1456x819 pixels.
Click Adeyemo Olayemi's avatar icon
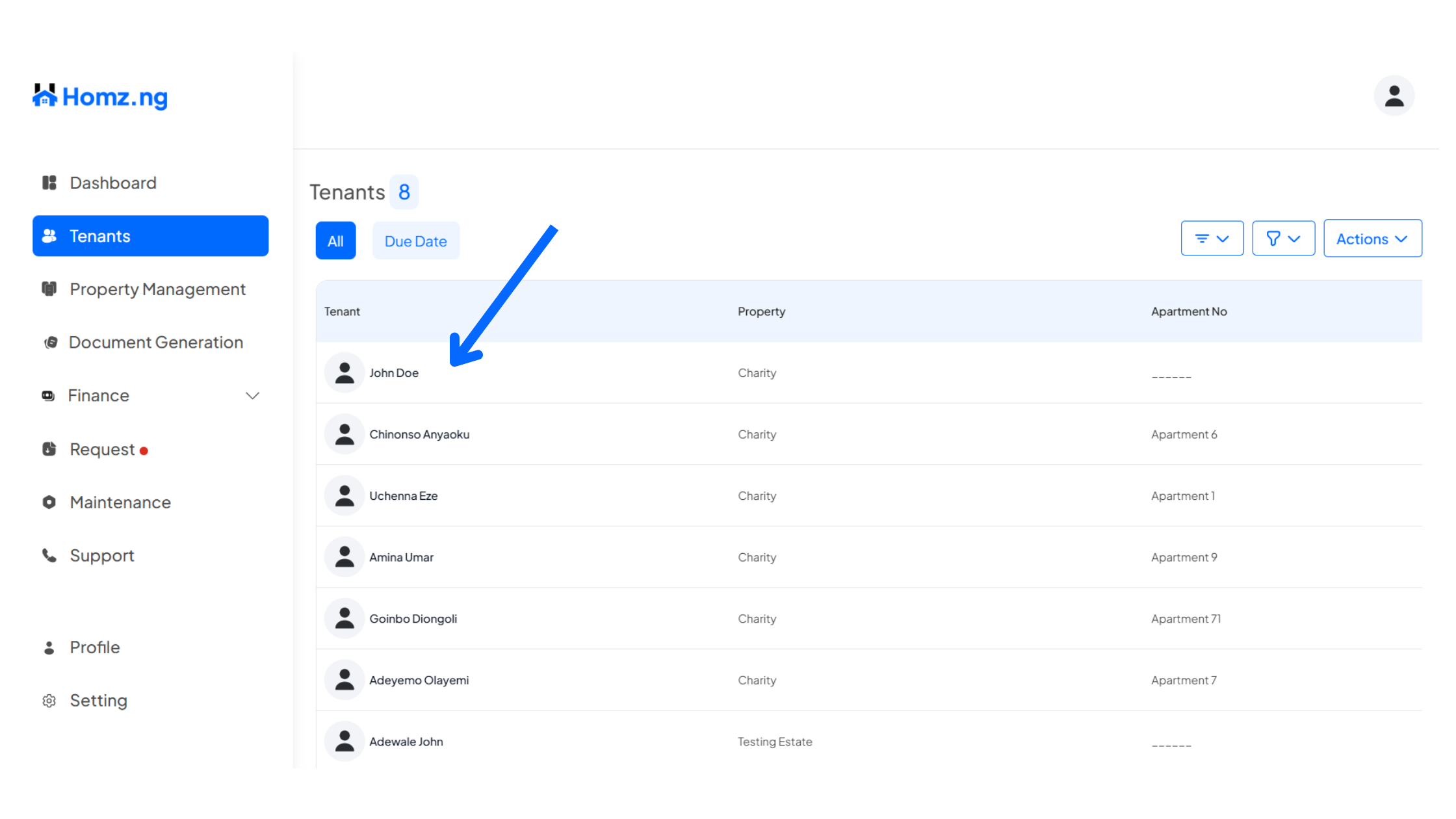[x=344, y=680]
